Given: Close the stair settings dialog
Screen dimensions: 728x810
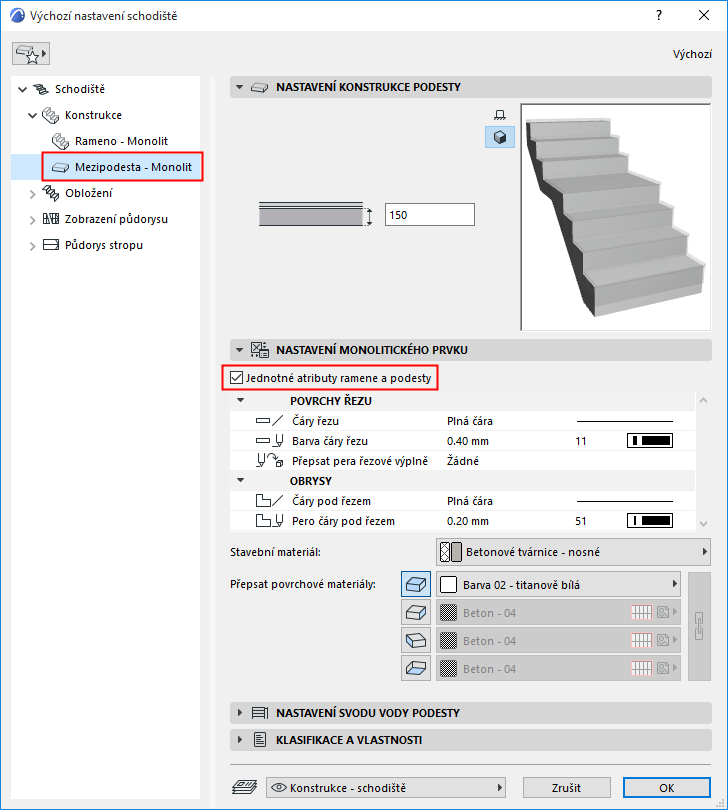Looking at the screenshot, I should click(704, 15).
